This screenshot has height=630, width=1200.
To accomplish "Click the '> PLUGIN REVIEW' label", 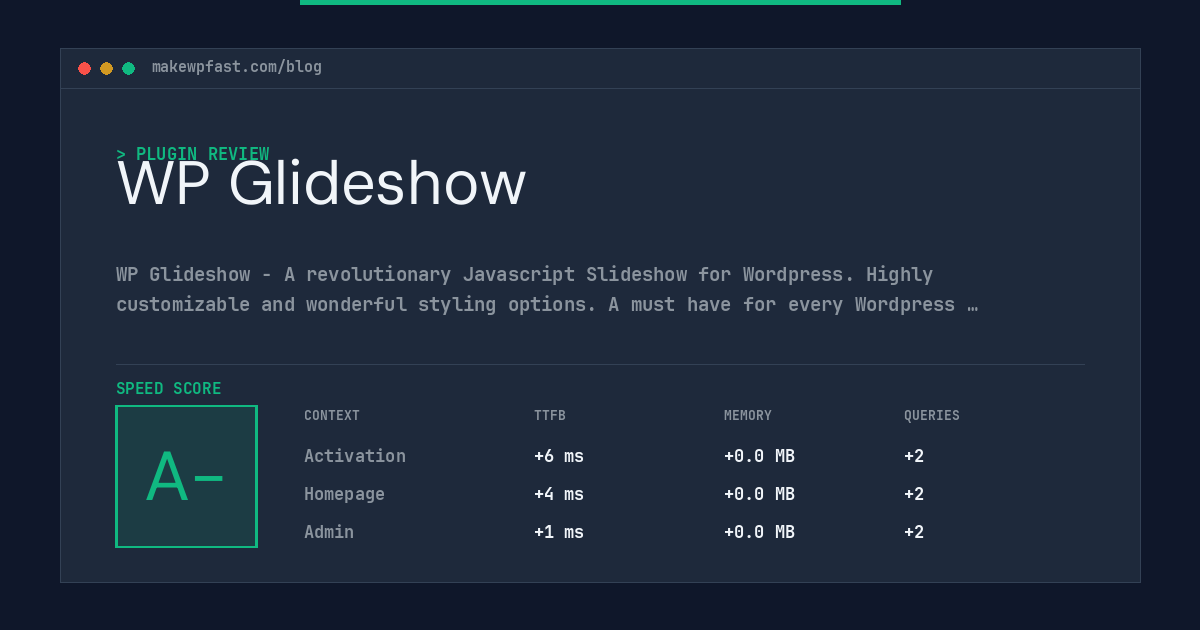I will pyautogui.click(x=193, y=154).
